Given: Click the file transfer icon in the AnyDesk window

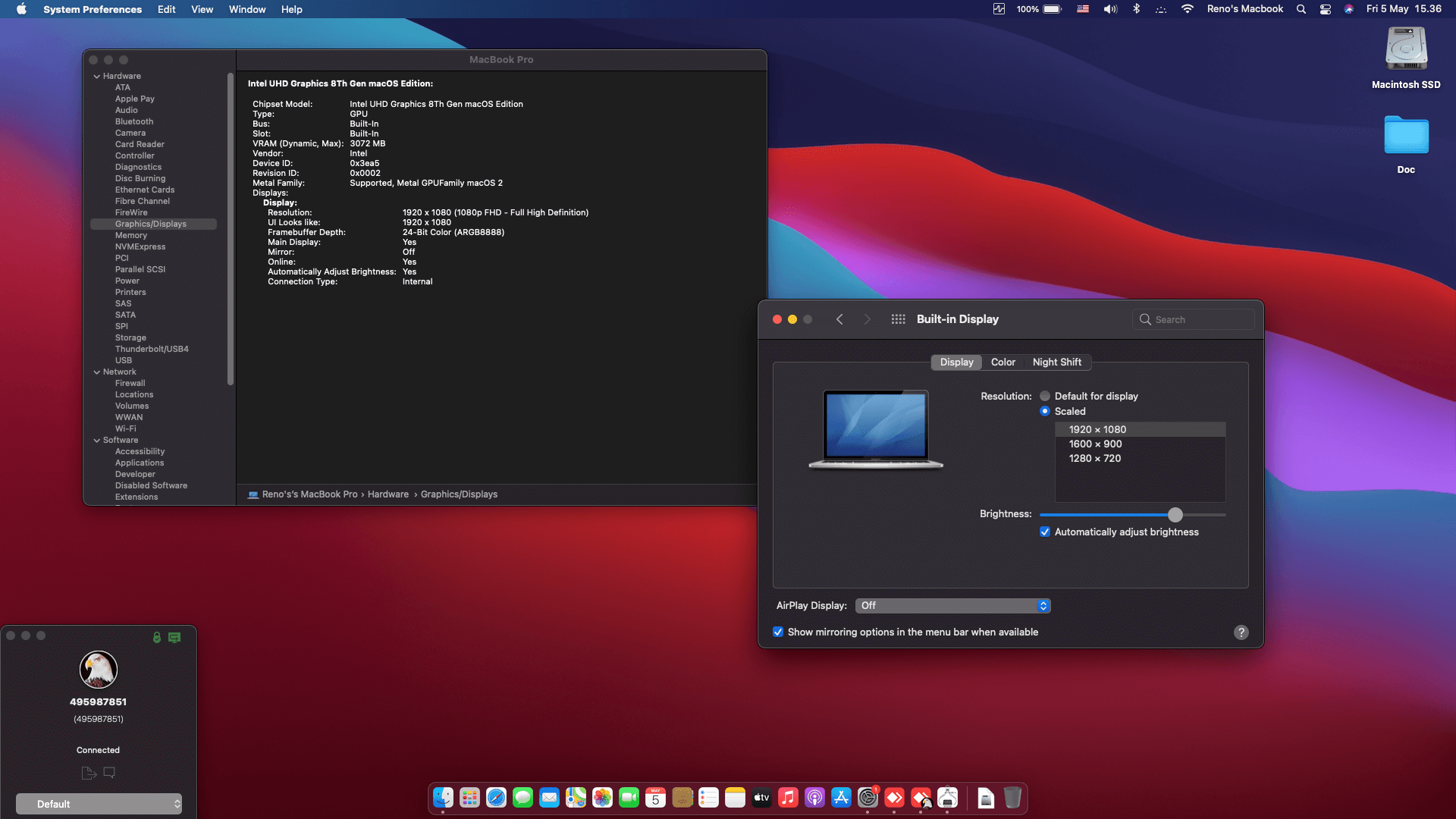Looking at the screenshot, I should tap(89, 773).
